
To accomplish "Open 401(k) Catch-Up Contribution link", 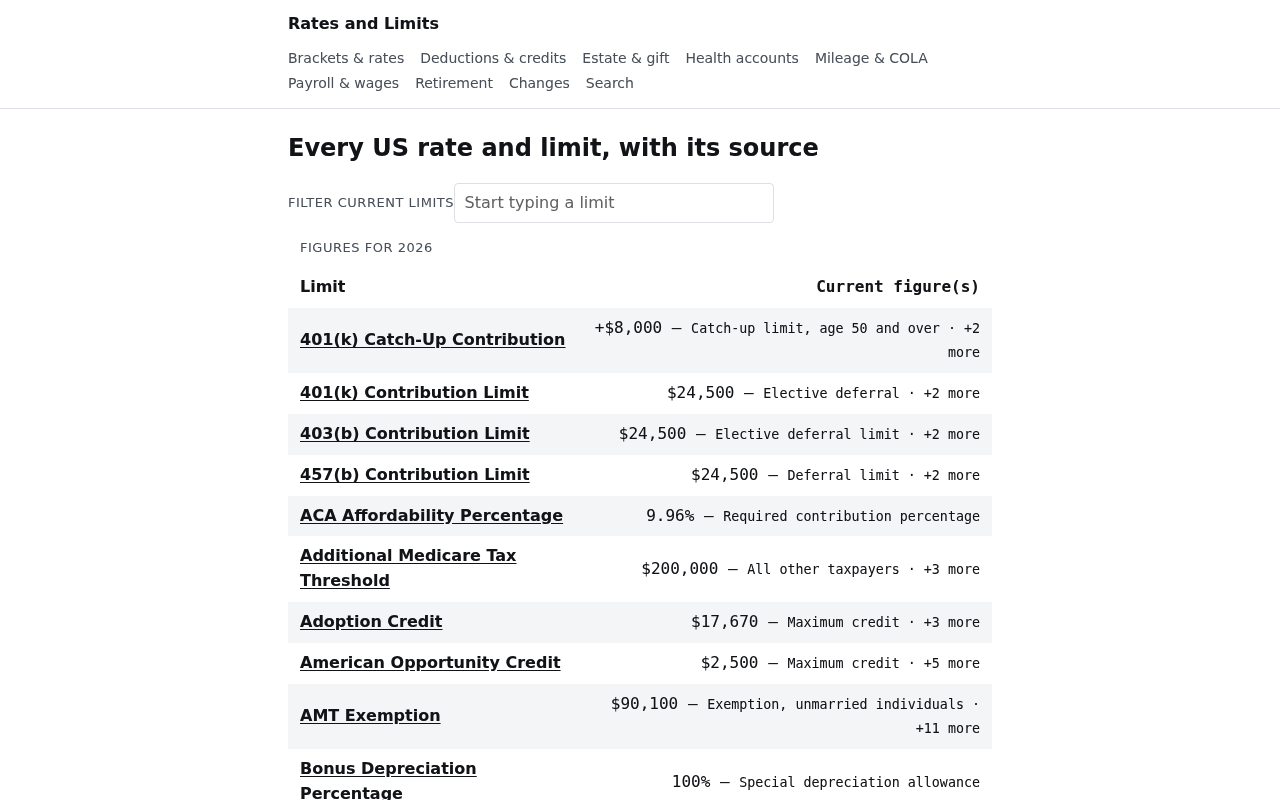I will 432,340.
